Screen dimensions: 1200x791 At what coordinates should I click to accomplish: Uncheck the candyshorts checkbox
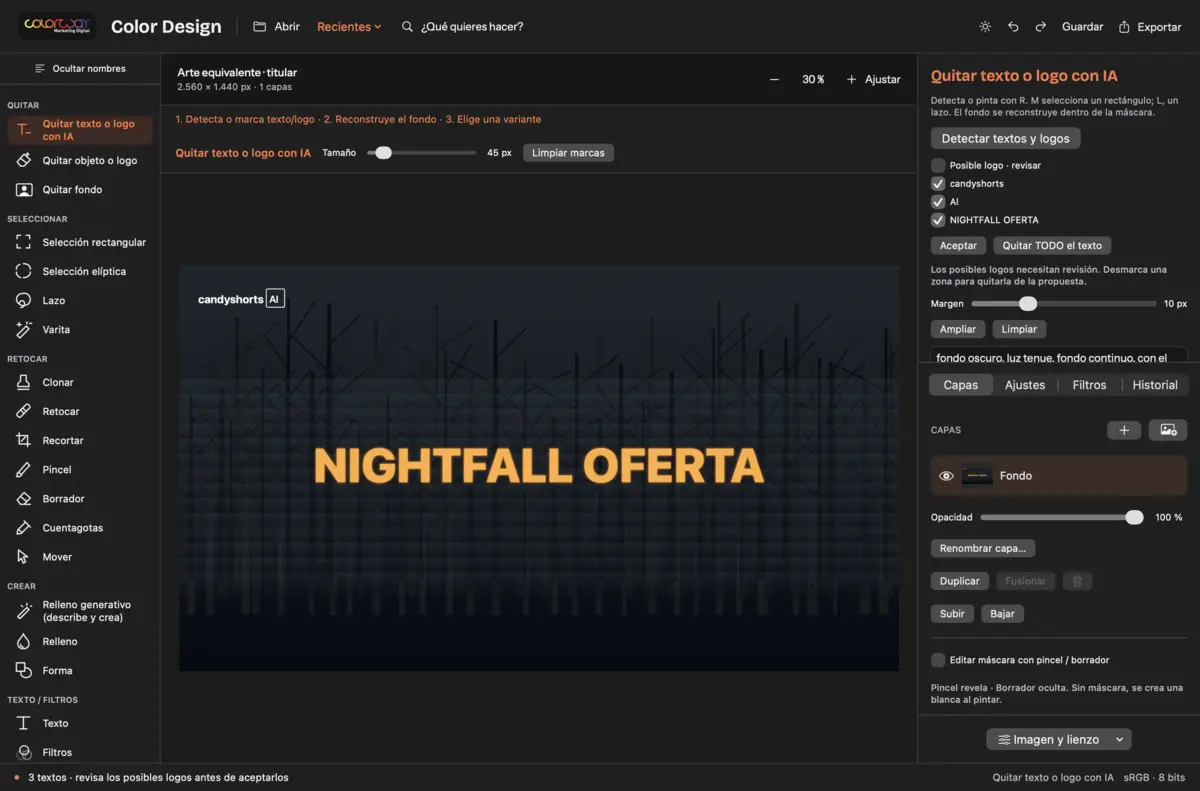click(938, 183)
